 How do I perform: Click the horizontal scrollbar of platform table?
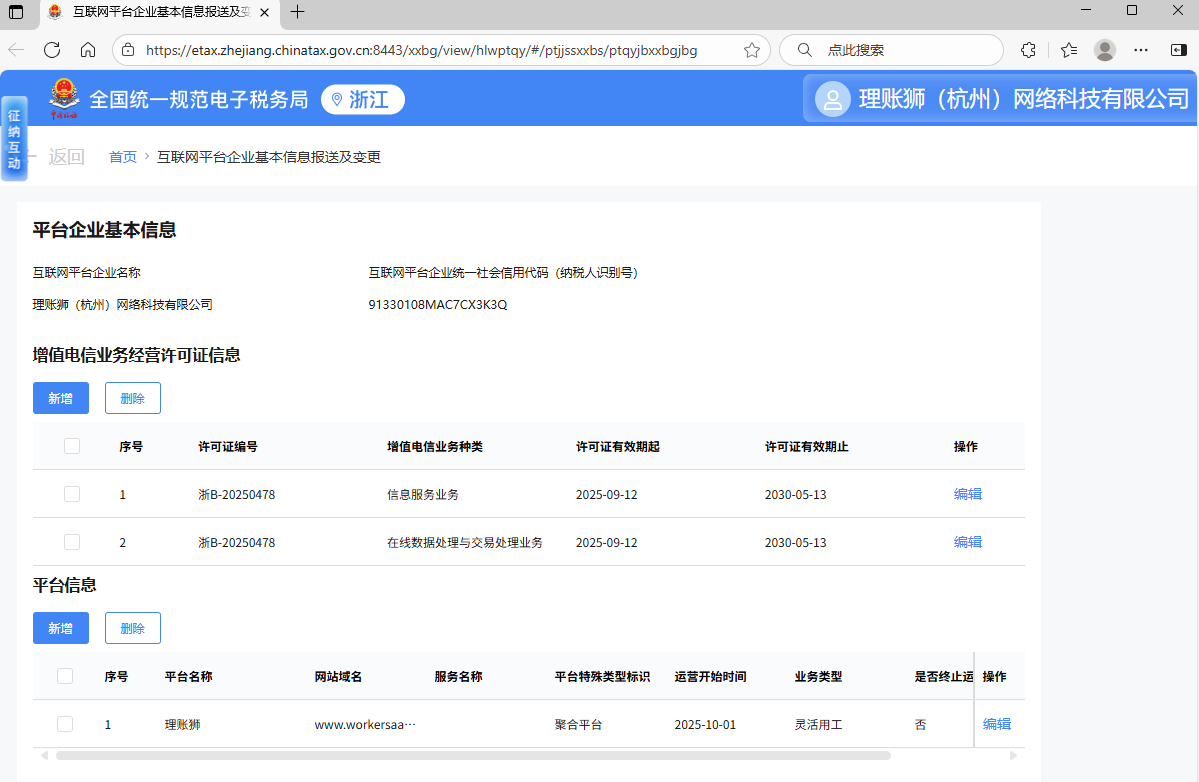point(472,755)
